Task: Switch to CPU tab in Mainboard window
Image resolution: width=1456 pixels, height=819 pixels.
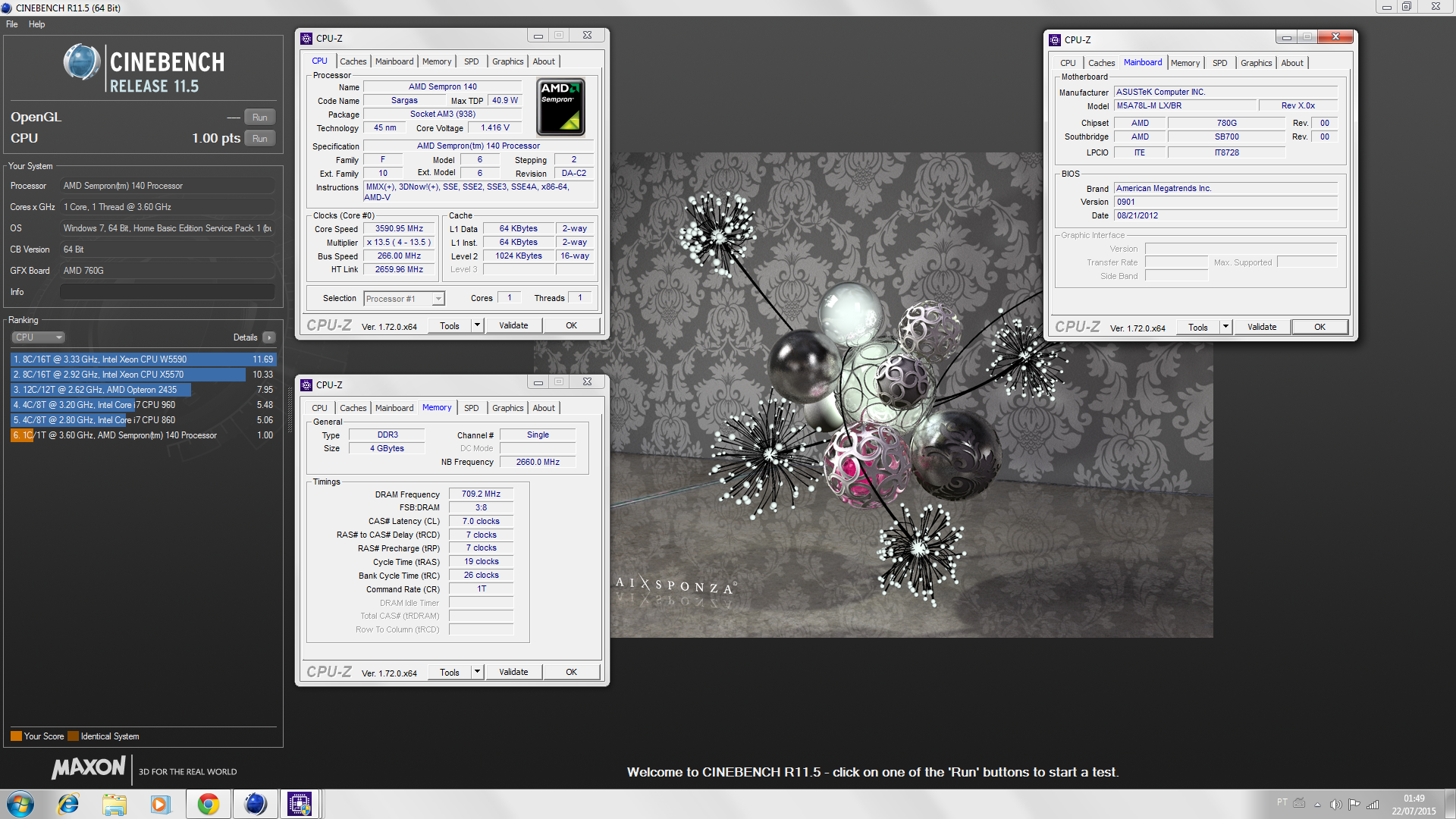Action: click(1068, 63)
